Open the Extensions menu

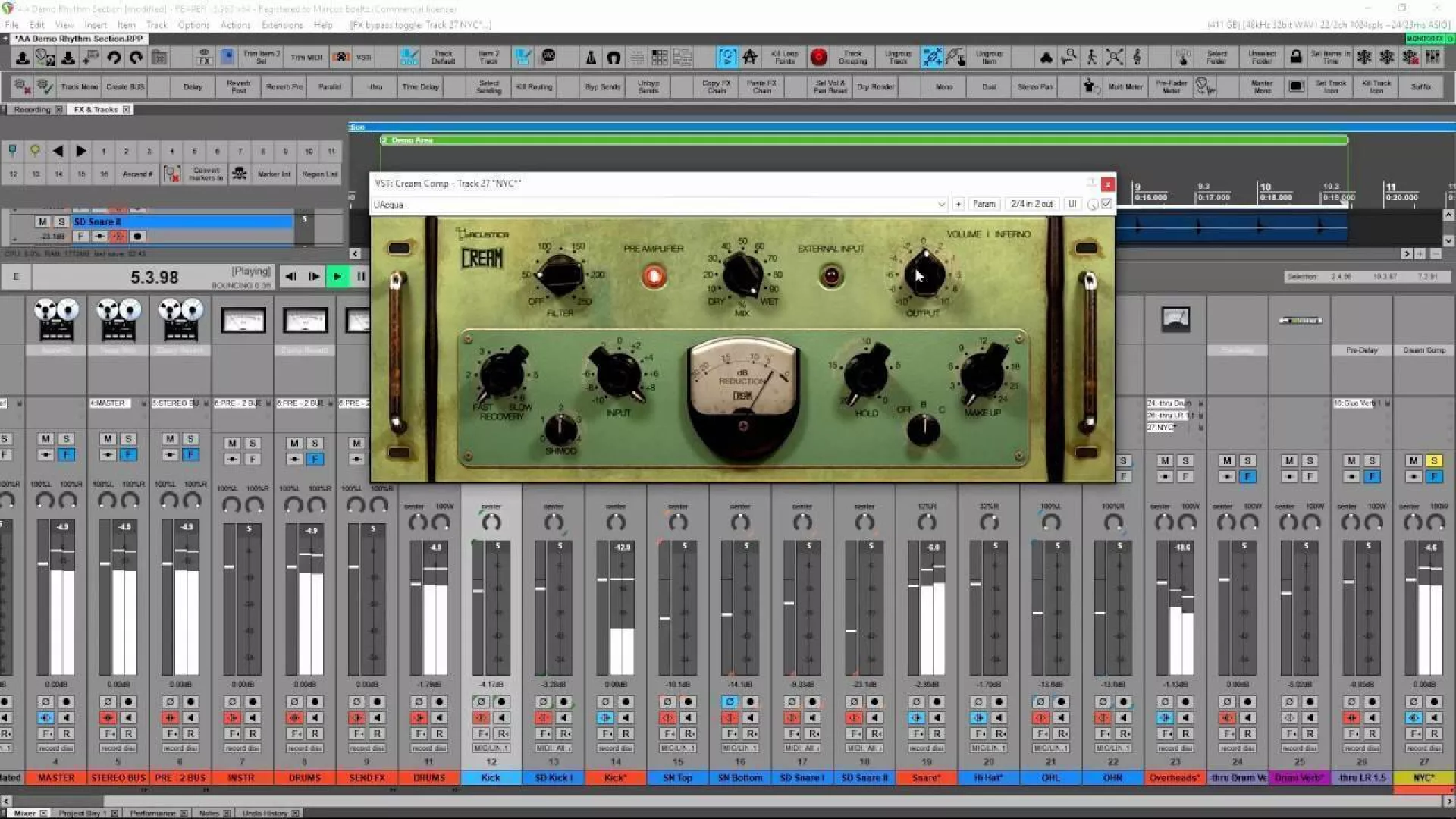[281, 25]
